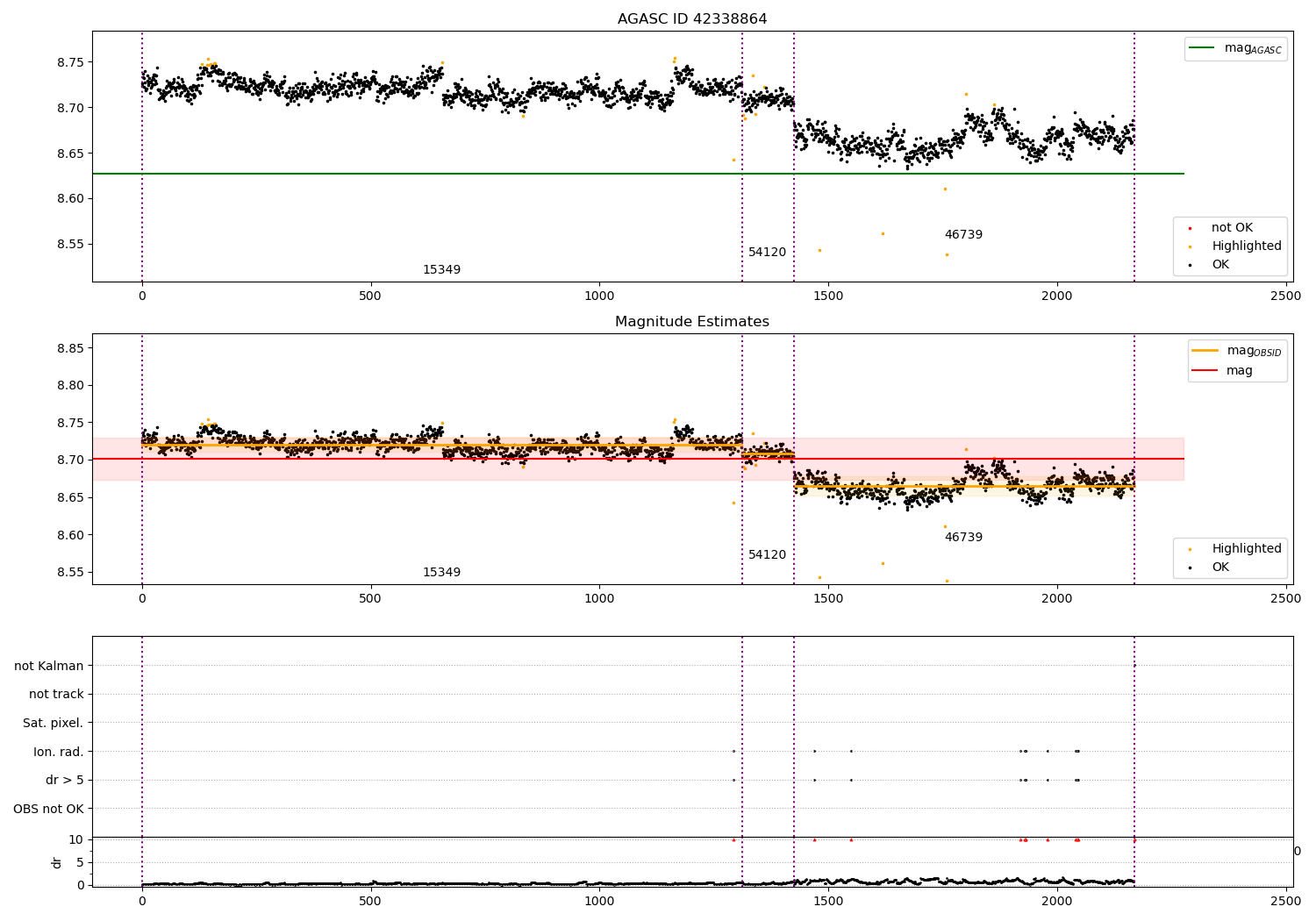Click the 'dr' y-axis label
Image resolution: width=1316 pixels, height=921 pixels.
point(57,862)
